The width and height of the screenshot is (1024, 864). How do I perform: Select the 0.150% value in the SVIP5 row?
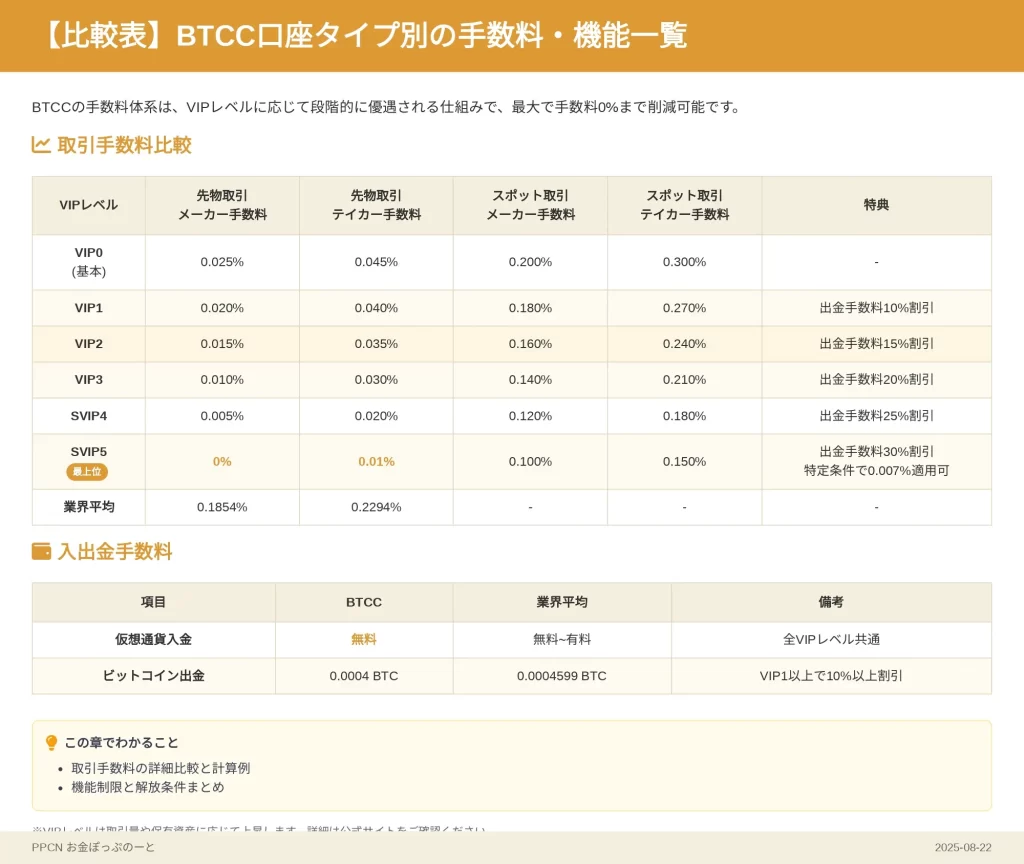coord(684,461)
